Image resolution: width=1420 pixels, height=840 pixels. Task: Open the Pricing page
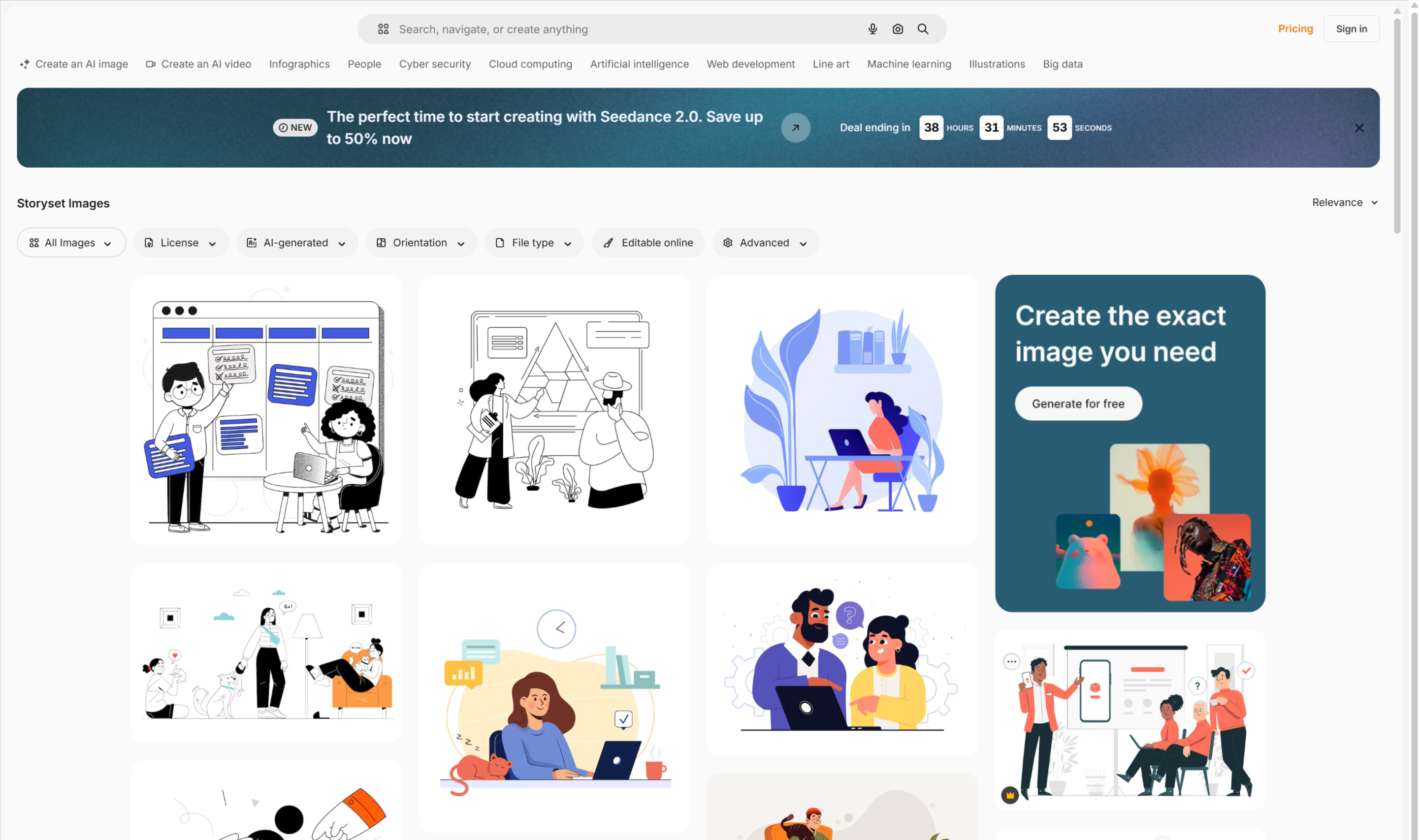(1295, 29)
